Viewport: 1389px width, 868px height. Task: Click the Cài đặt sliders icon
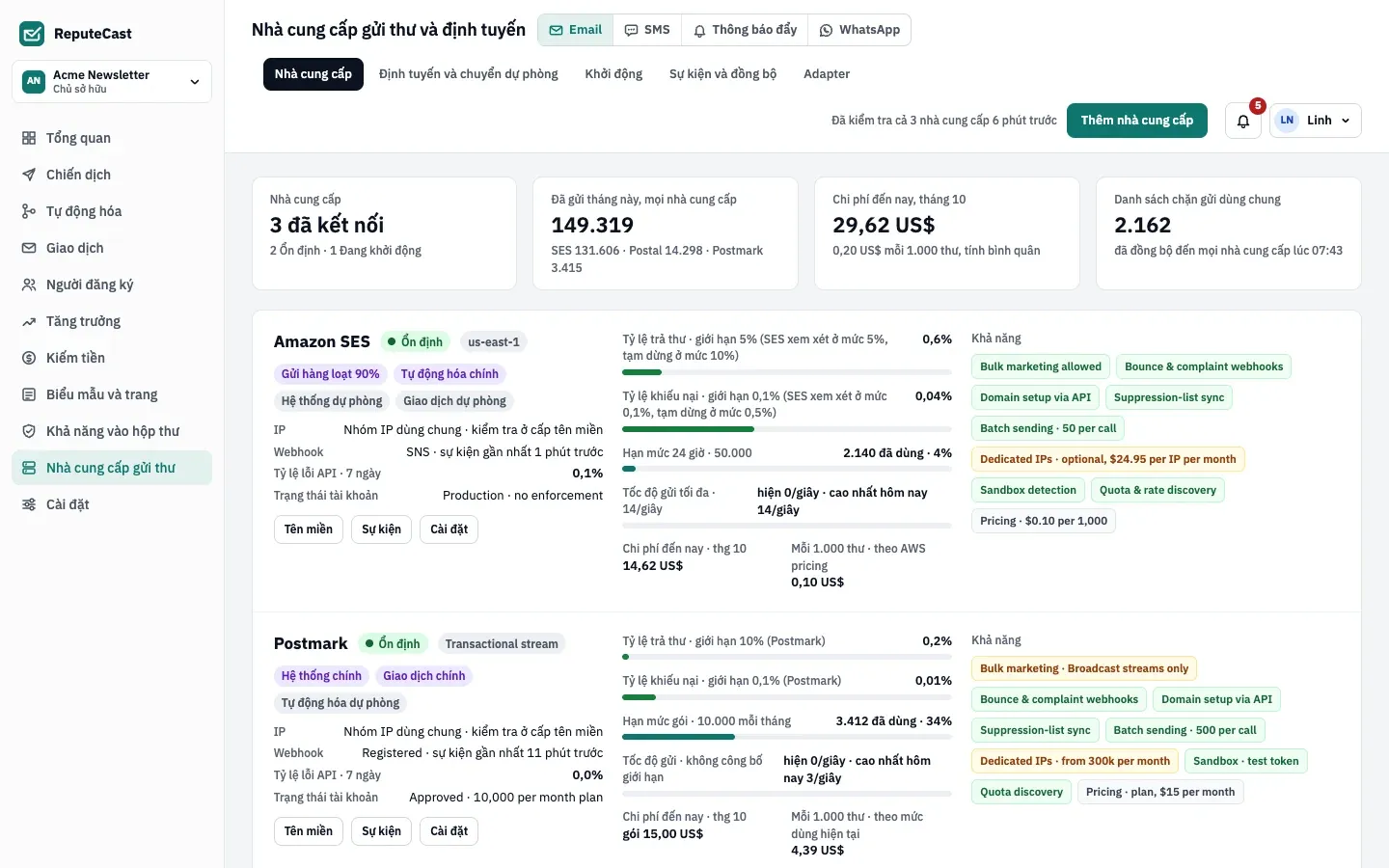click(29, 504)
